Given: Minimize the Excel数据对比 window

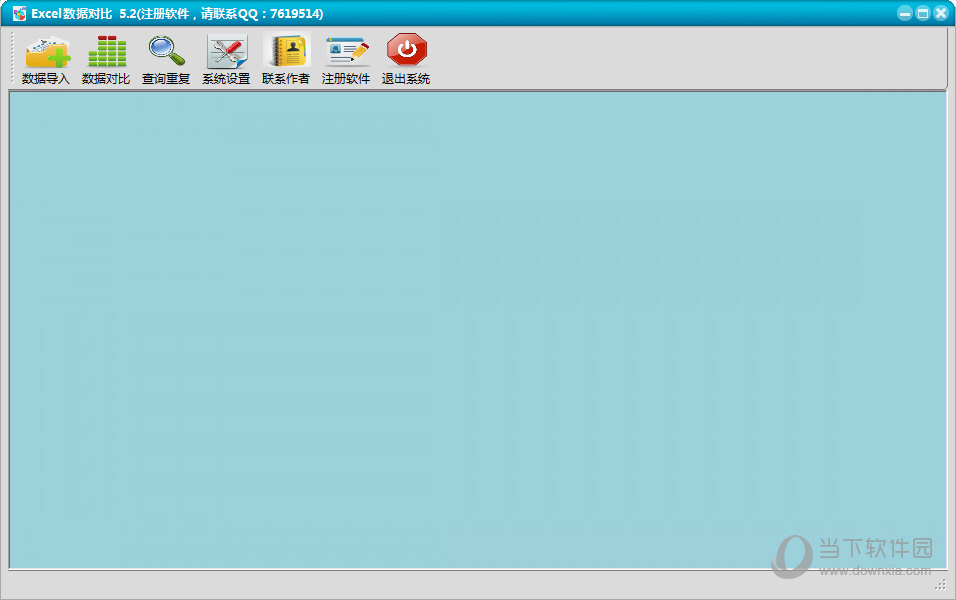Looking at the screenshot, I should 905,13.
